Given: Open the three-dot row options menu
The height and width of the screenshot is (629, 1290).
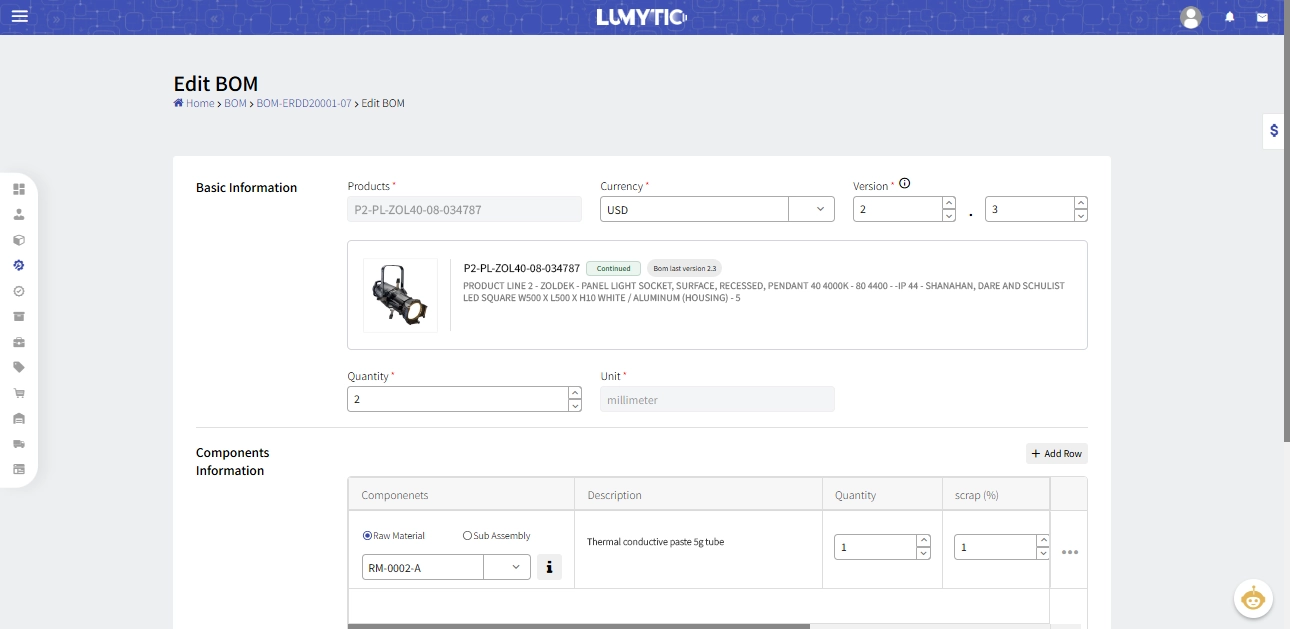Looking at the screenshot, I should coord(1069,552).
